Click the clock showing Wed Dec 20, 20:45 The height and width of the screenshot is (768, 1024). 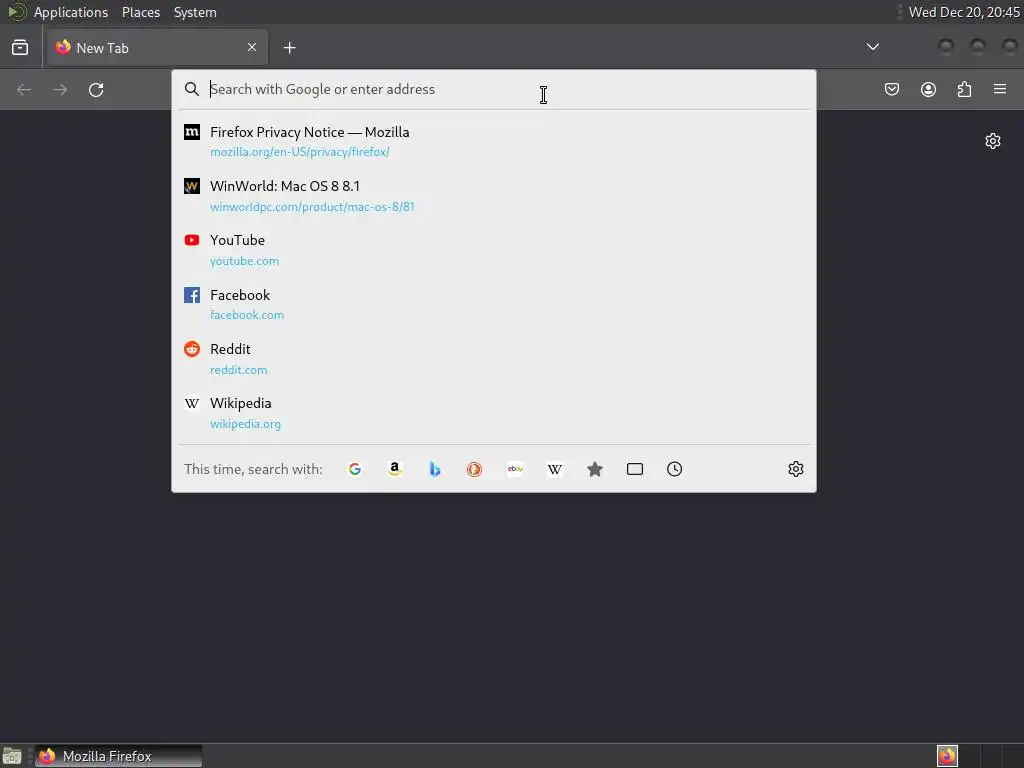point(964,12)
